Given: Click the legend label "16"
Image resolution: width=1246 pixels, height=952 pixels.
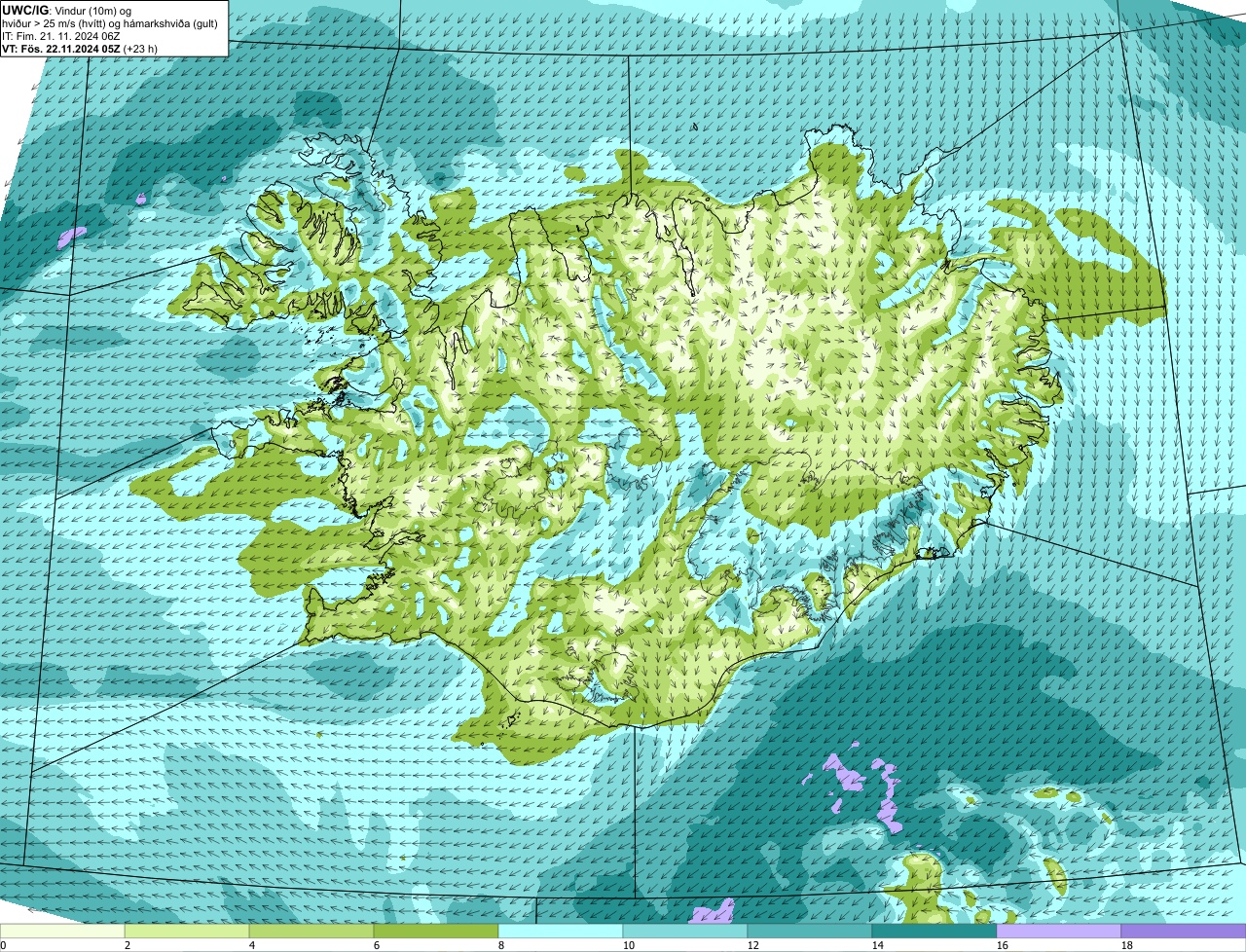Looking at the screenshot, I should pos(1003,945).
